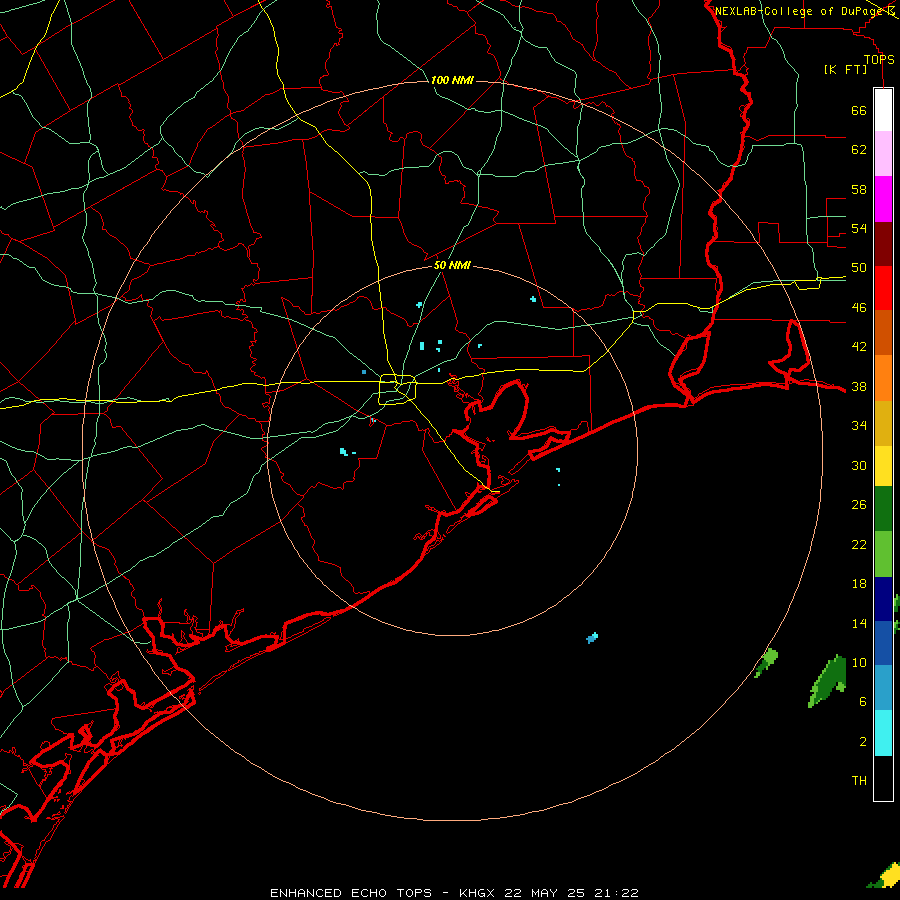The height and width of the screenshot is (900, 900).
Task: Click the 26 value on the legend
Action: (859, 505)
